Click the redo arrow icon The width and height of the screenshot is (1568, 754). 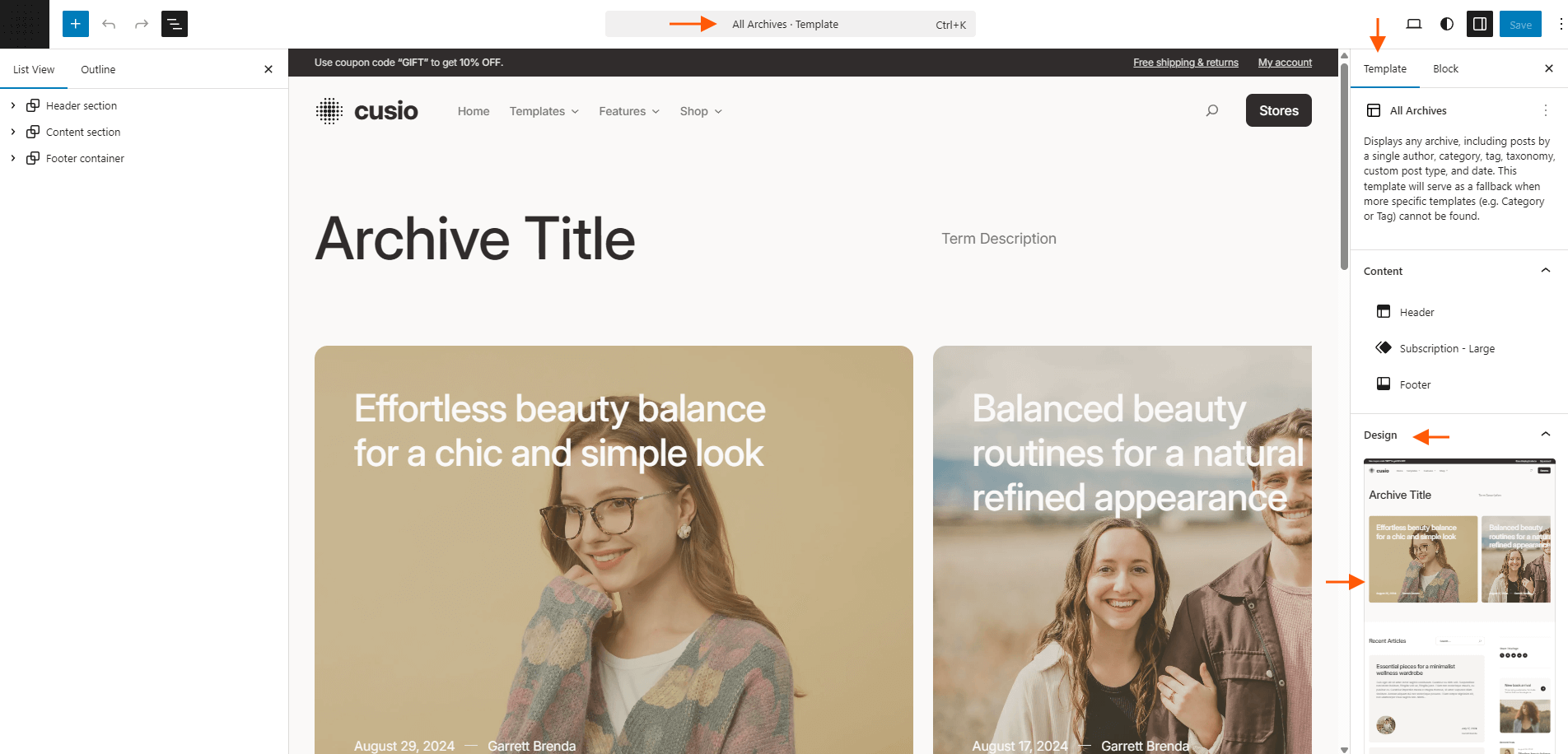(x=142, y=24)
